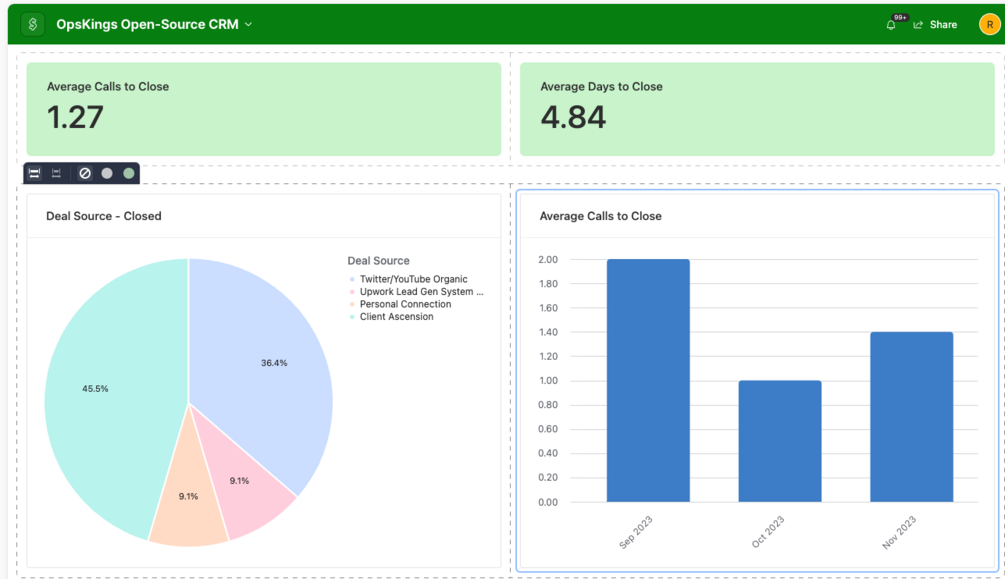Click the Oct 2023 axis label

(768, 532)
